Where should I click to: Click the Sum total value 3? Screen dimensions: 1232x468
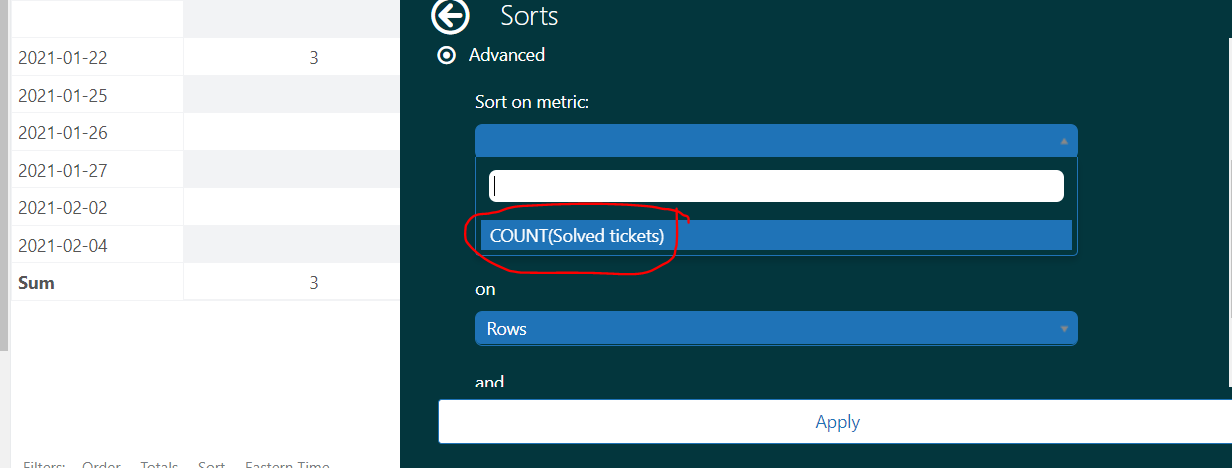point(313,283)
